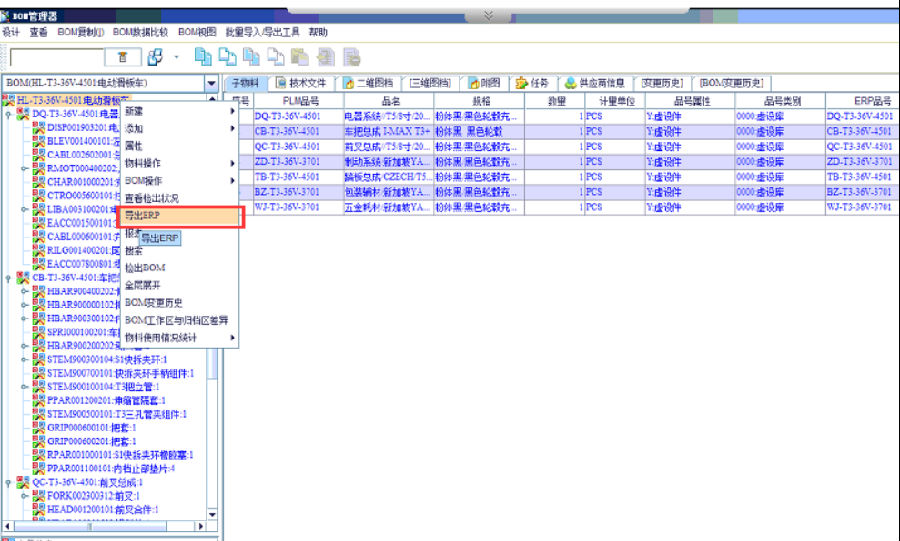
Task: Click the QC-T3-36V-4501 tree node icon
Action: tap(24, 481)
